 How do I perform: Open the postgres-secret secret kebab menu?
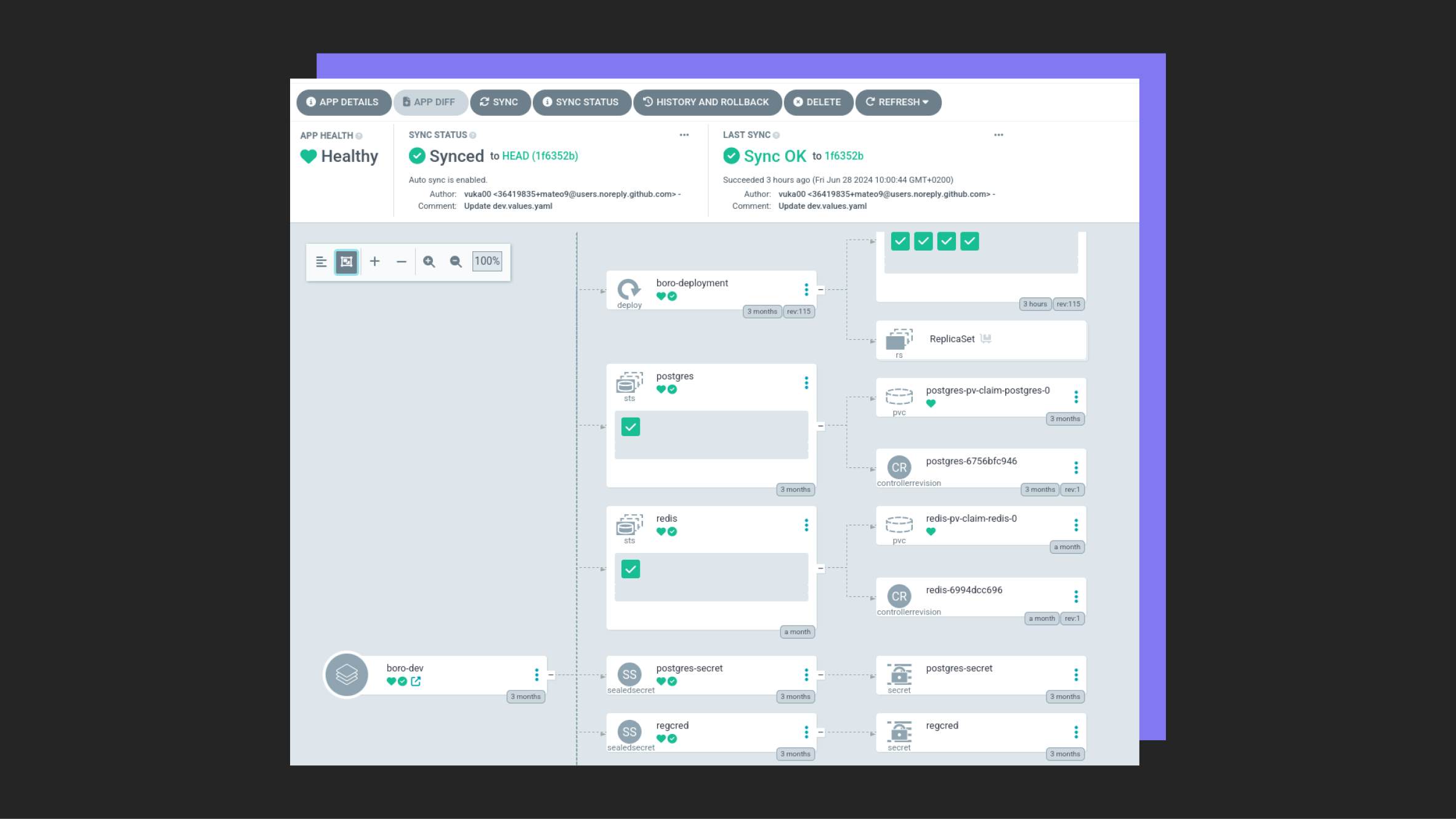coord(1076,675)
